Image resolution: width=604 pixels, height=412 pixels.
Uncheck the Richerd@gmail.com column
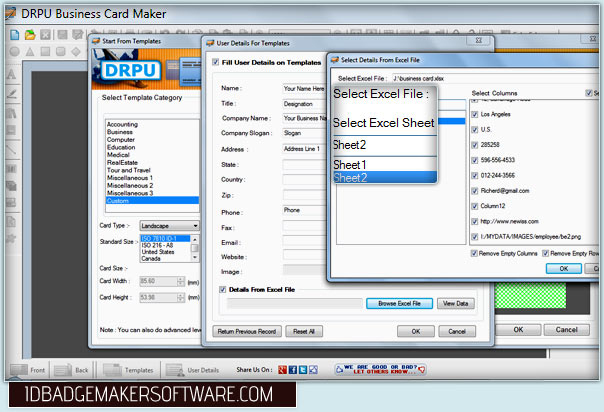(x=475, y=191)
